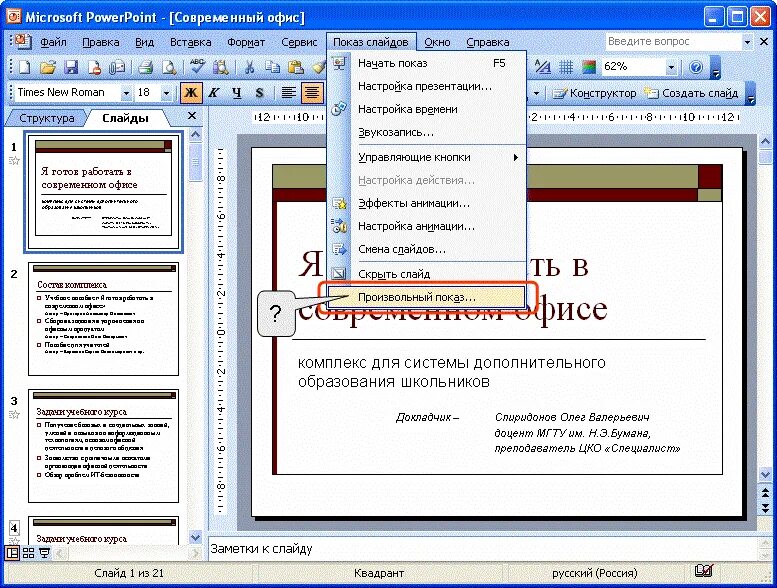Click spell-check status icon in status bar
This screenshot has height=588, width=777.
704,571
